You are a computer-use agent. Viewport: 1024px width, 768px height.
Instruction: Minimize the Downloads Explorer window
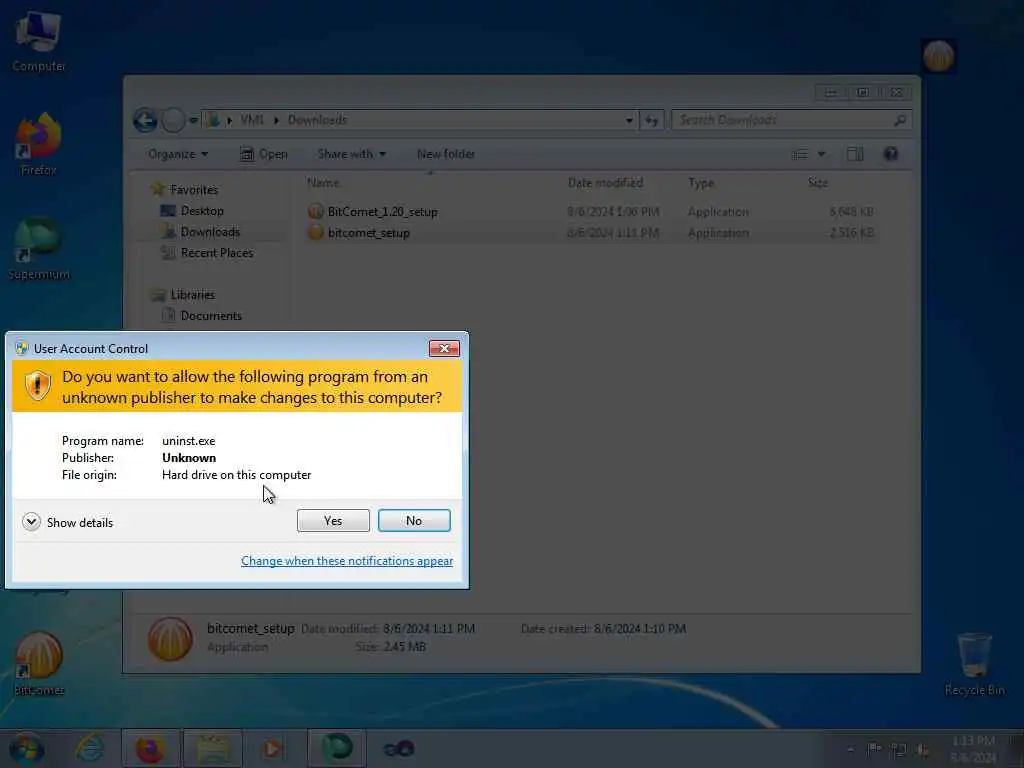(831, 93)
